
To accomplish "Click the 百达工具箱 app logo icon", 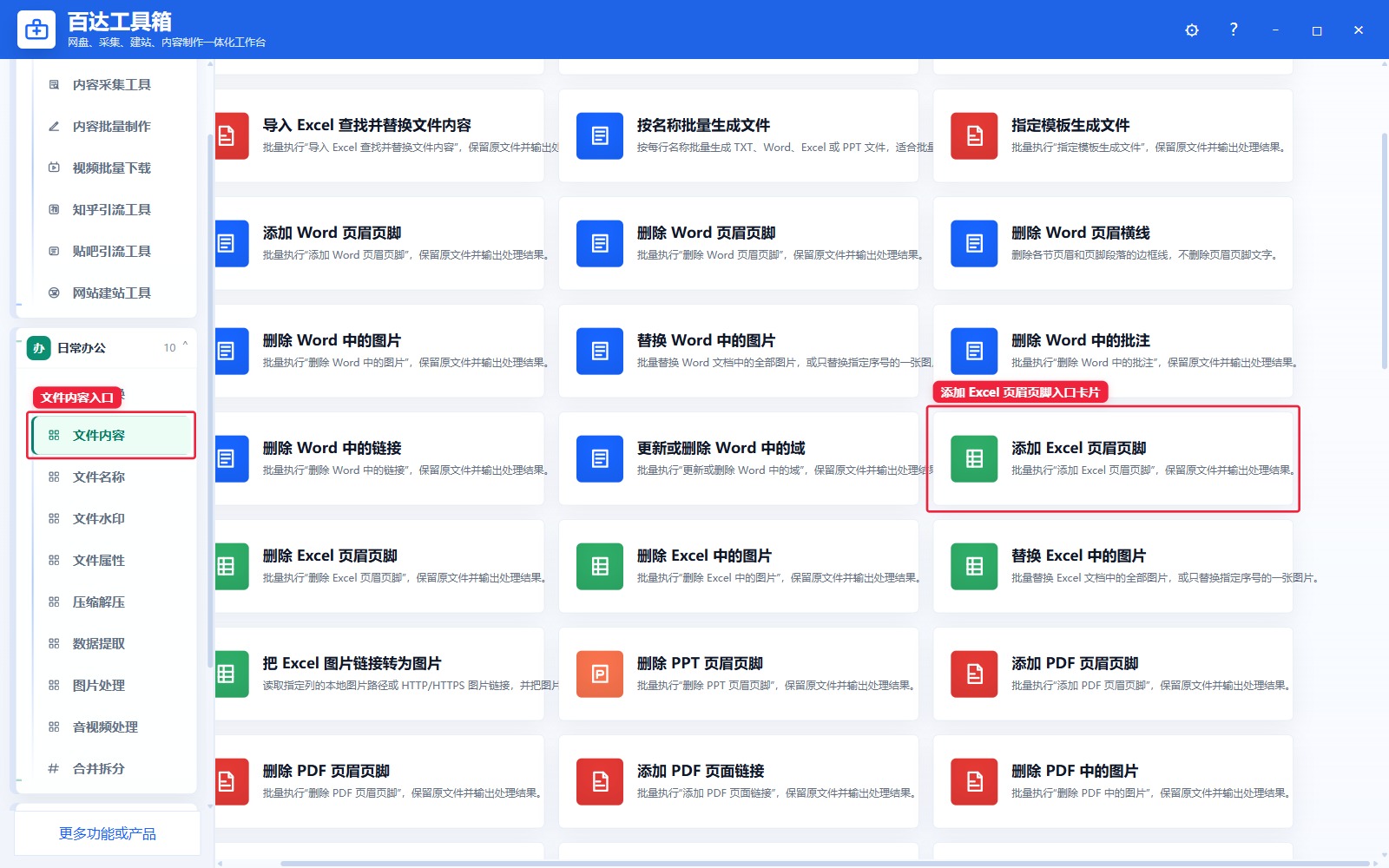I will (x=36, y=30).
